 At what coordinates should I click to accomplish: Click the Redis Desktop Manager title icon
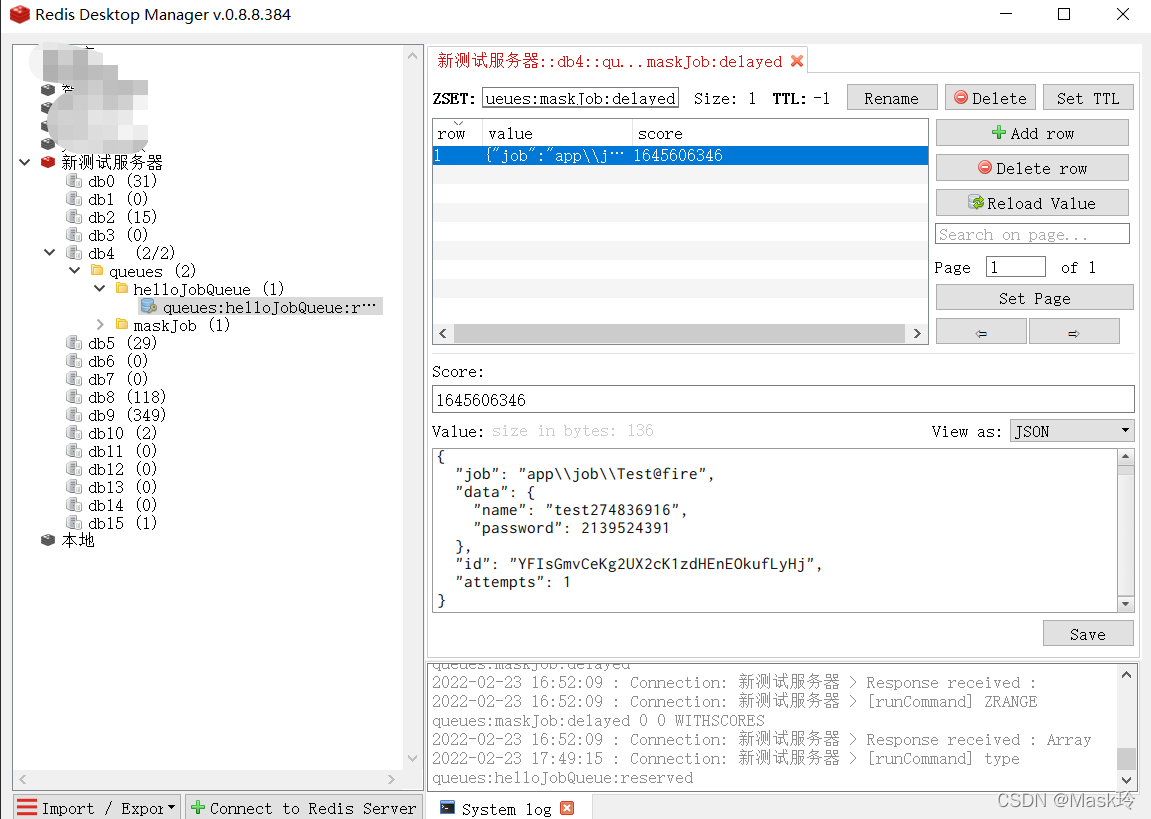(20, 14)
